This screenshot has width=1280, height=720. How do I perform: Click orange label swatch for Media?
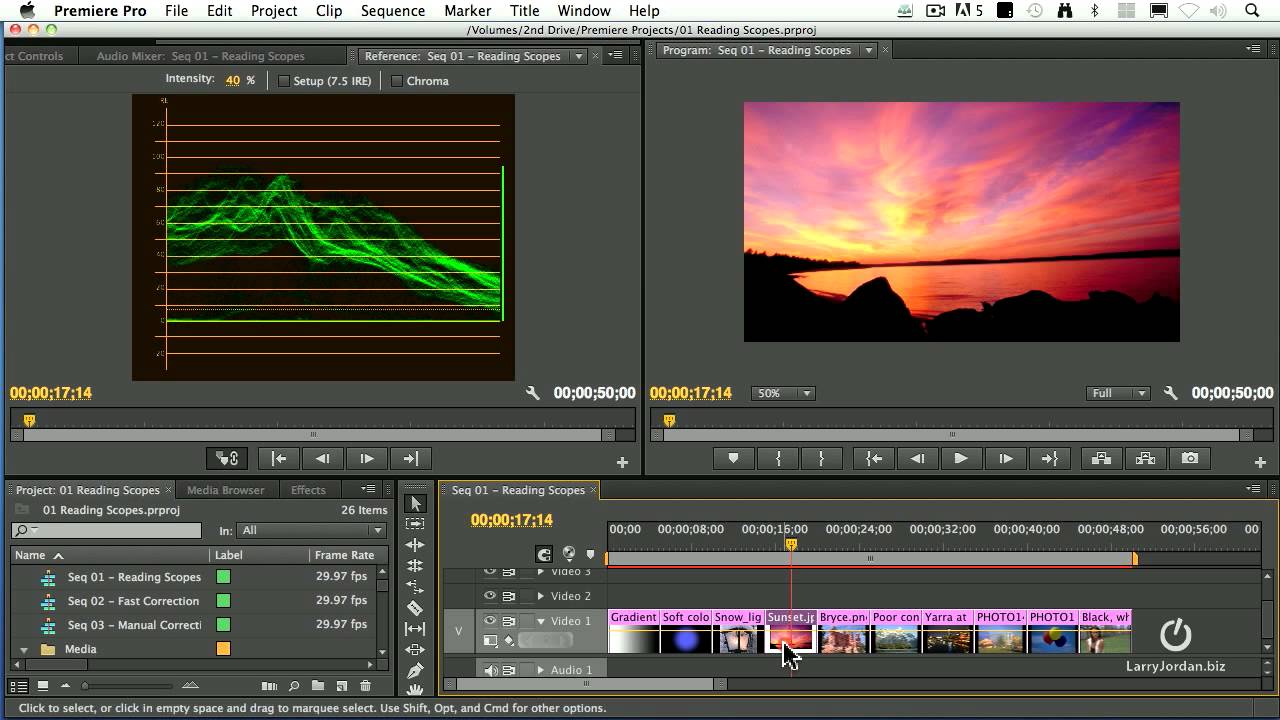(x=223, y=649)
